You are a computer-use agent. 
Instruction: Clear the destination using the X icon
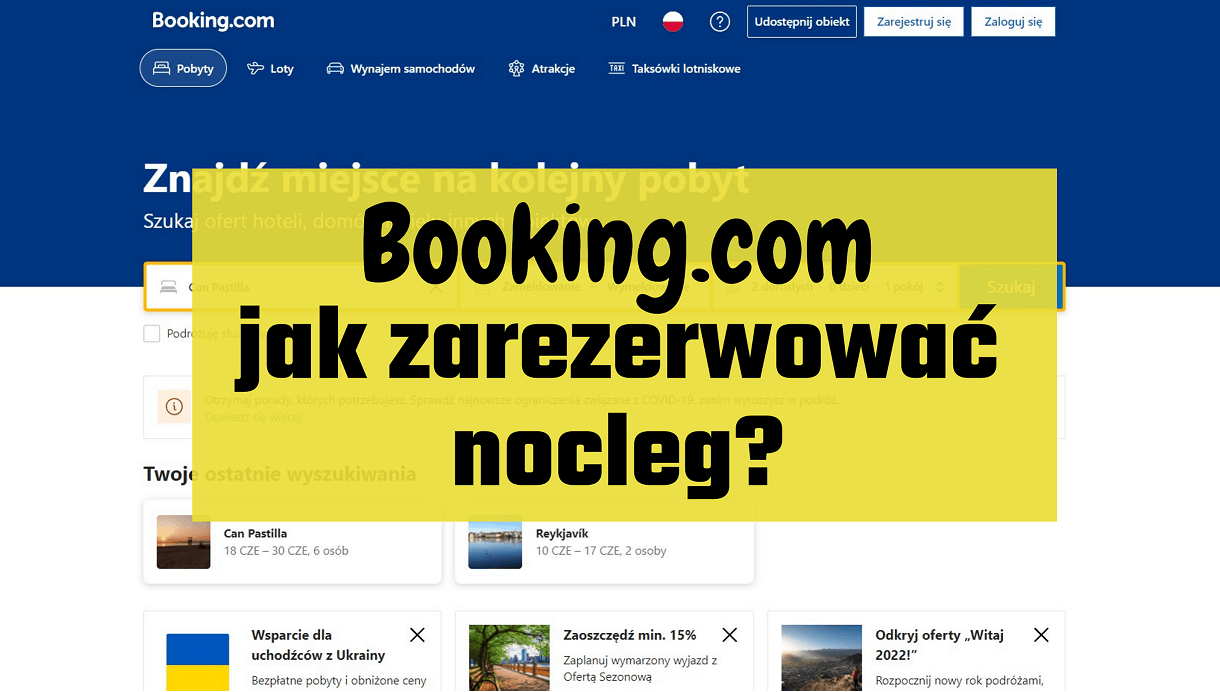coord(437,286)
